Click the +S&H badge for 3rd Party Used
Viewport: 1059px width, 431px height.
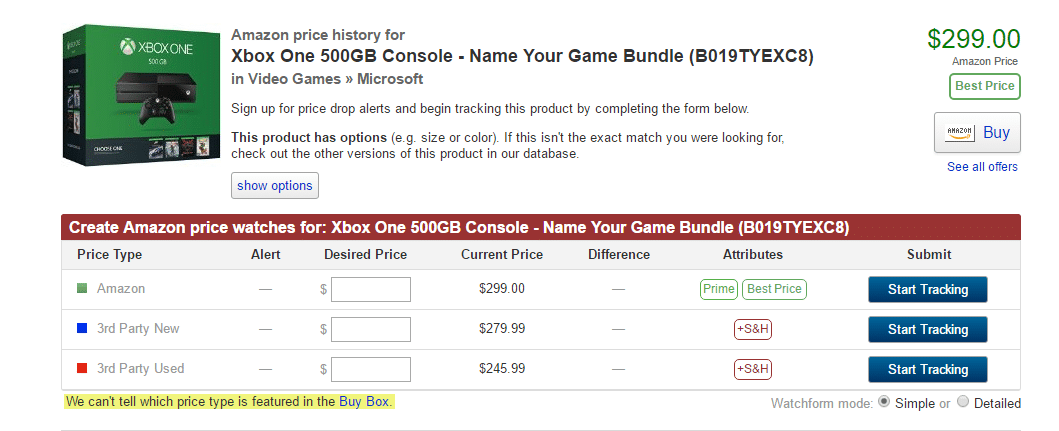(752, 369)
